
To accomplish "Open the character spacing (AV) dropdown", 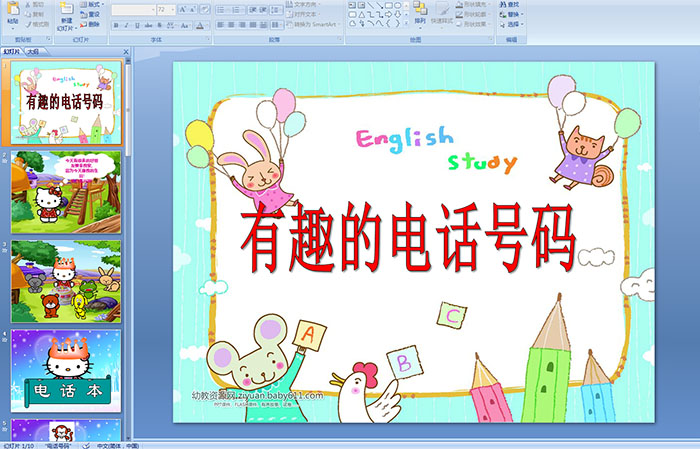I will 172,25.
